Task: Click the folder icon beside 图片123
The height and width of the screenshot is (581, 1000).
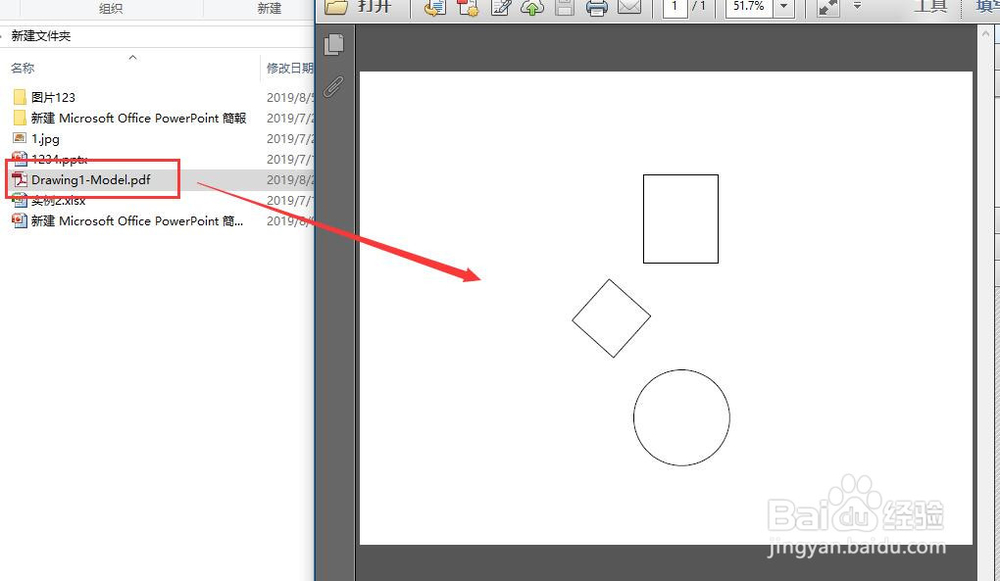Action: 20,98
